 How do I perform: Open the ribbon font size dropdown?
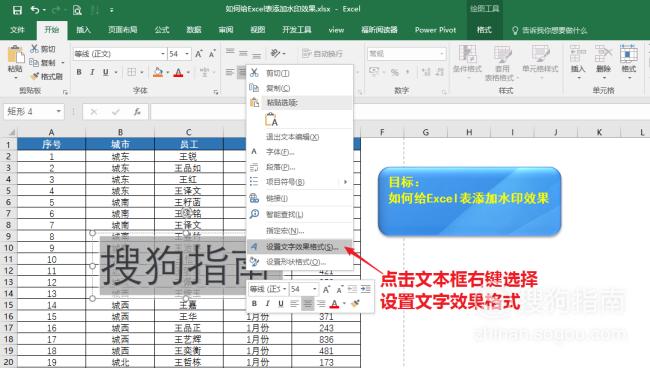tap(187, 54)
